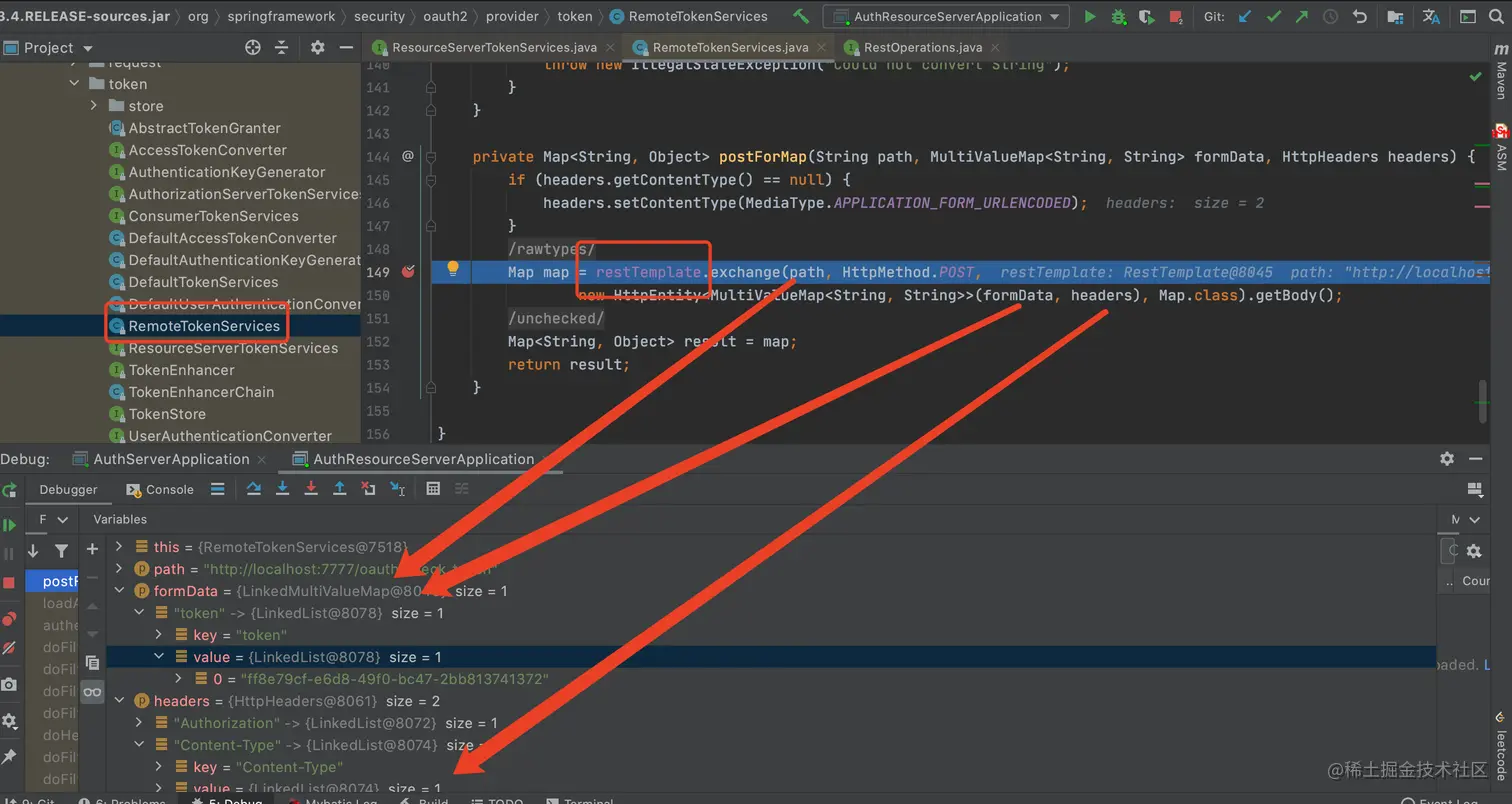This screenshot has height=804, width=1512.
Task: Expand key = "token" node
Action: coord(159,635)
